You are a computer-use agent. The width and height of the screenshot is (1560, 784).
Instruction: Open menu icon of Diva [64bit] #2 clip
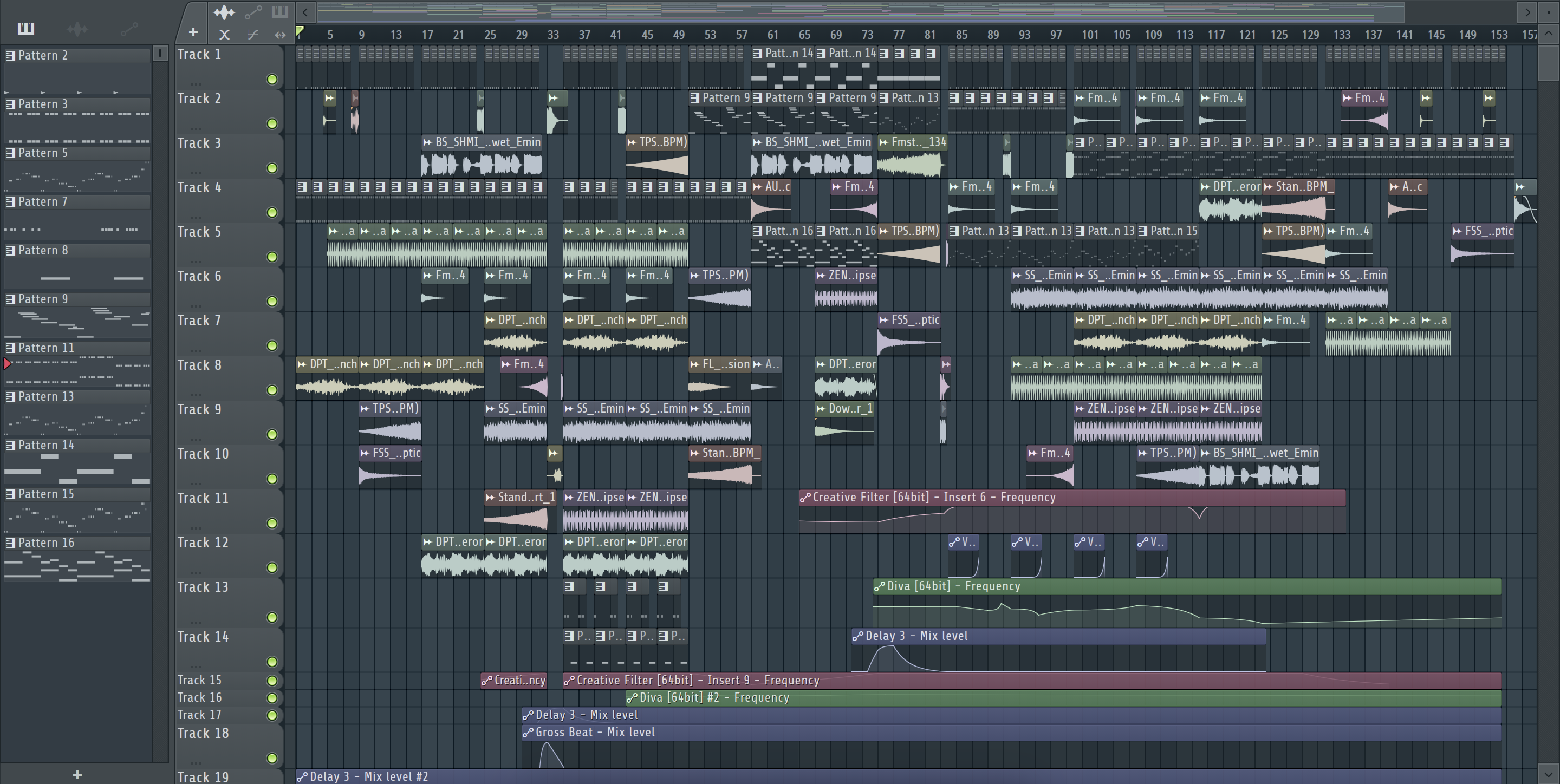coord(632,697)
